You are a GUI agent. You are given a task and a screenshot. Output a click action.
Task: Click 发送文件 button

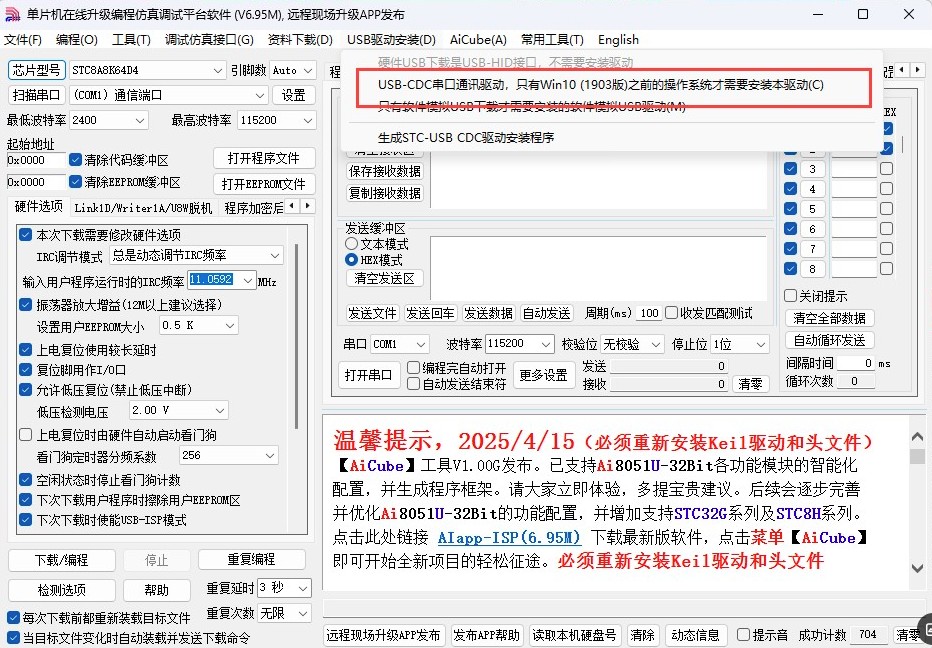pyautogui.click(x=372, y=313)
